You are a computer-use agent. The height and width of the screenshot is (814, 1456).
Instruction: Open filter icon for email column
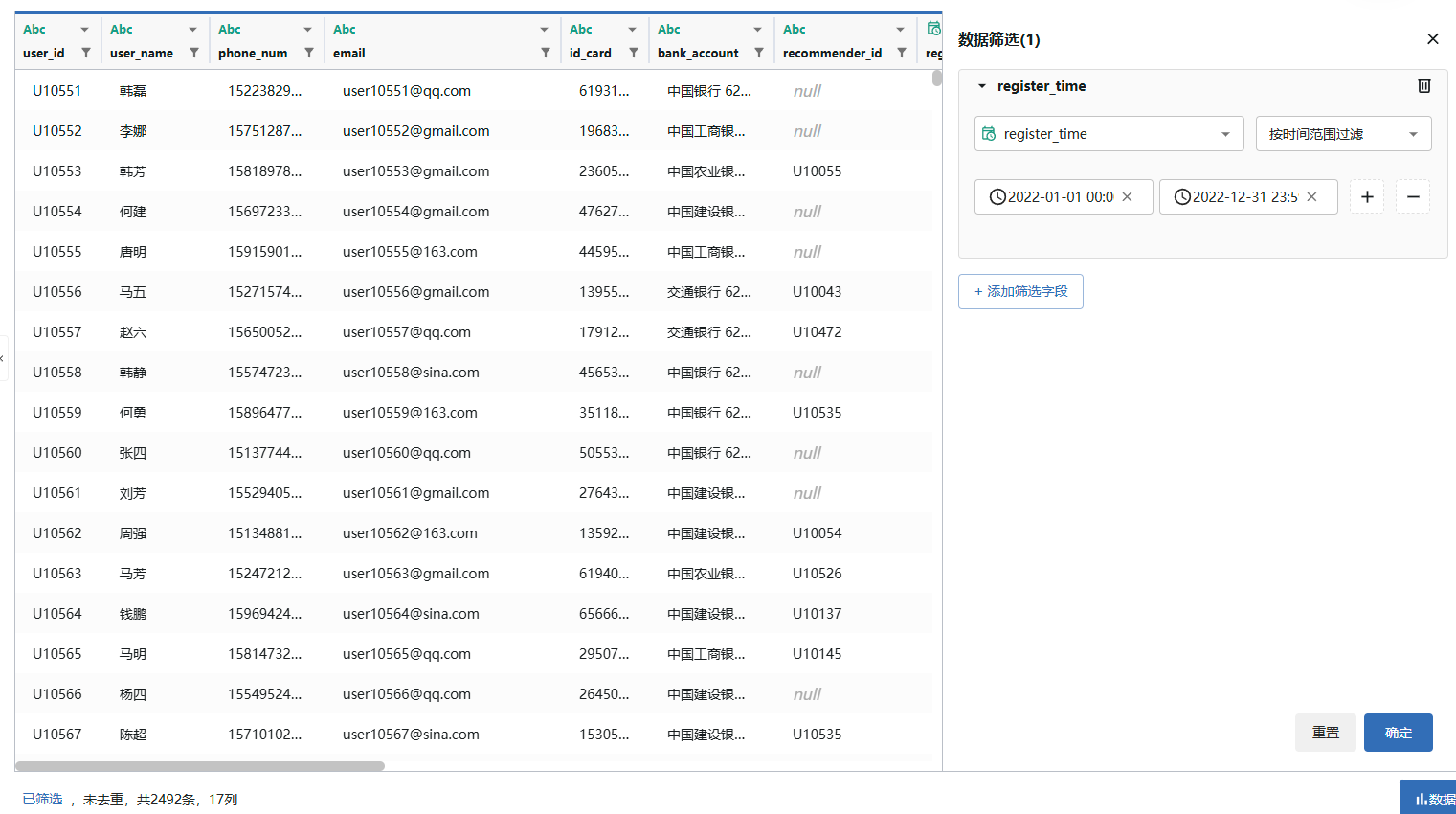click(546, 53)
